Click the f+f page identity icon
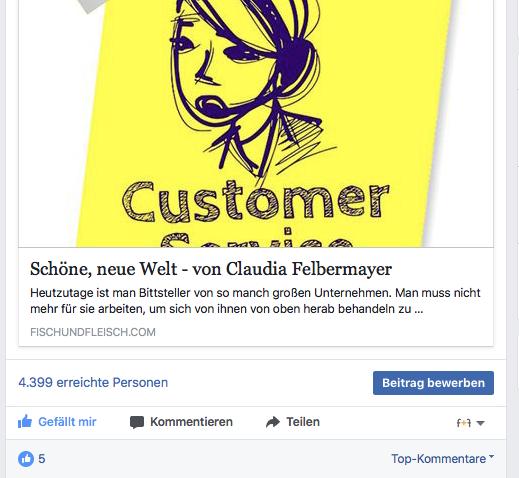The width and height of the screenshot is (519, 478). tap(463, 423)
